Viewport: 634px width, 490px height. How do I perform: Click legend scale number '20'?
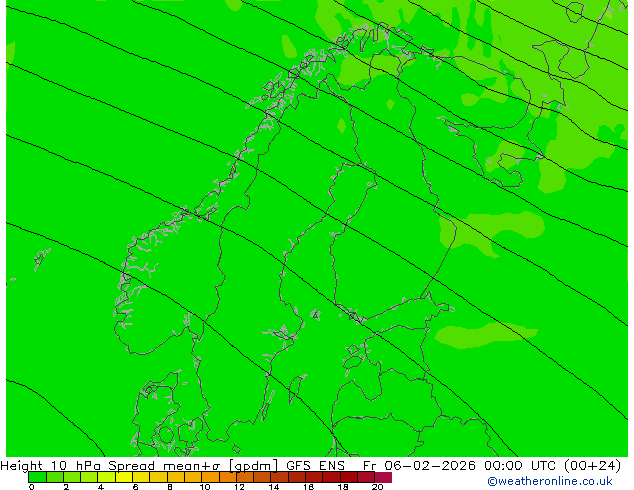pyautogui.click(x=377, y=487)
